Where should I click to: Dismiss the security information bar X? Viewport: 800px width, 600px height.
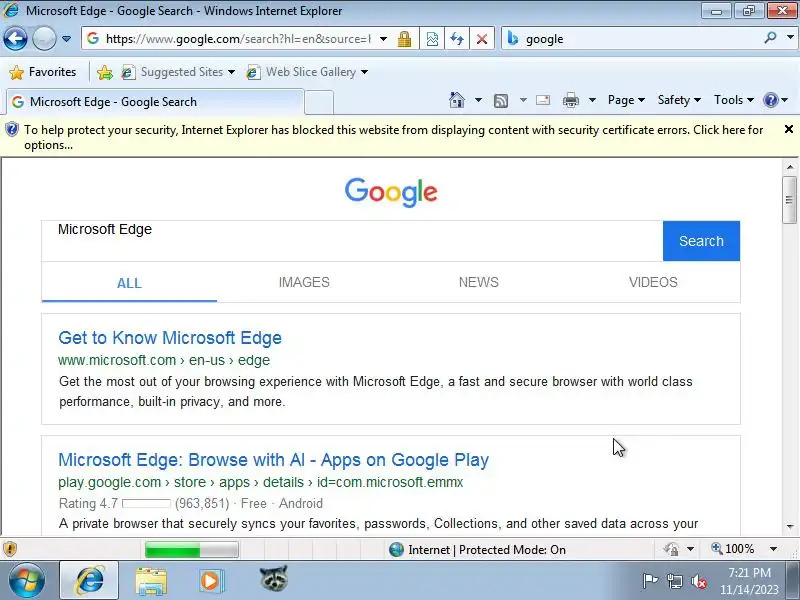click(789, 130)
